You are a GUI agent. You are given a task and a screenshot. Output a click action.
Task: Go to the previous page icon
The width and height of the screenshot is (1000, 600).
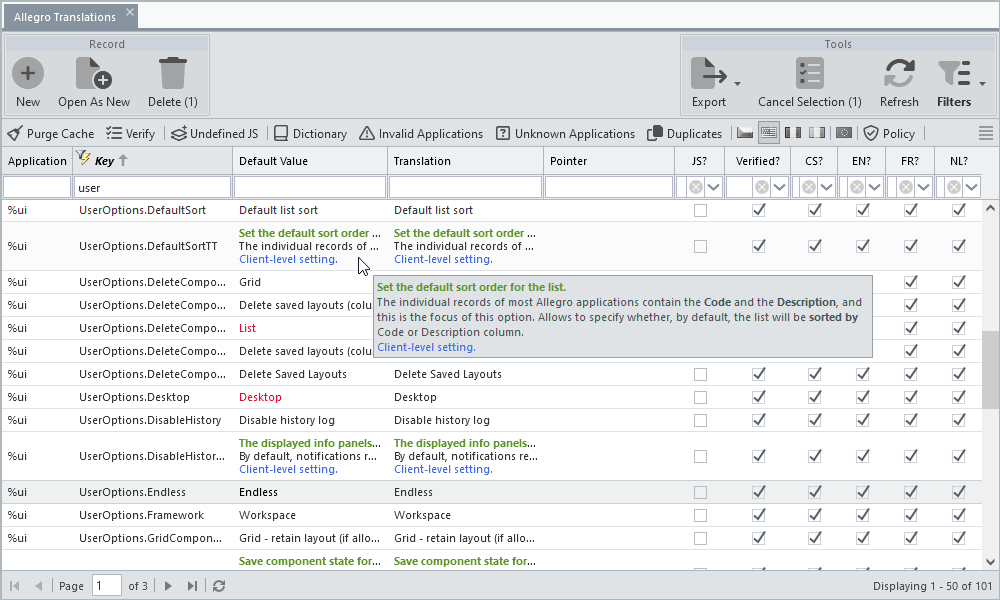[x=39, y=586]
